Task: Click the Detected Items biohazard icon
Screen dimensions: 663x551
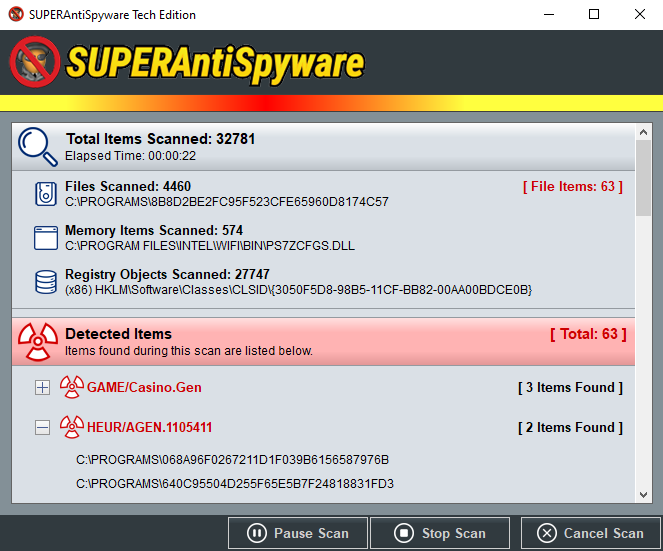Action: tap(38, 342)
